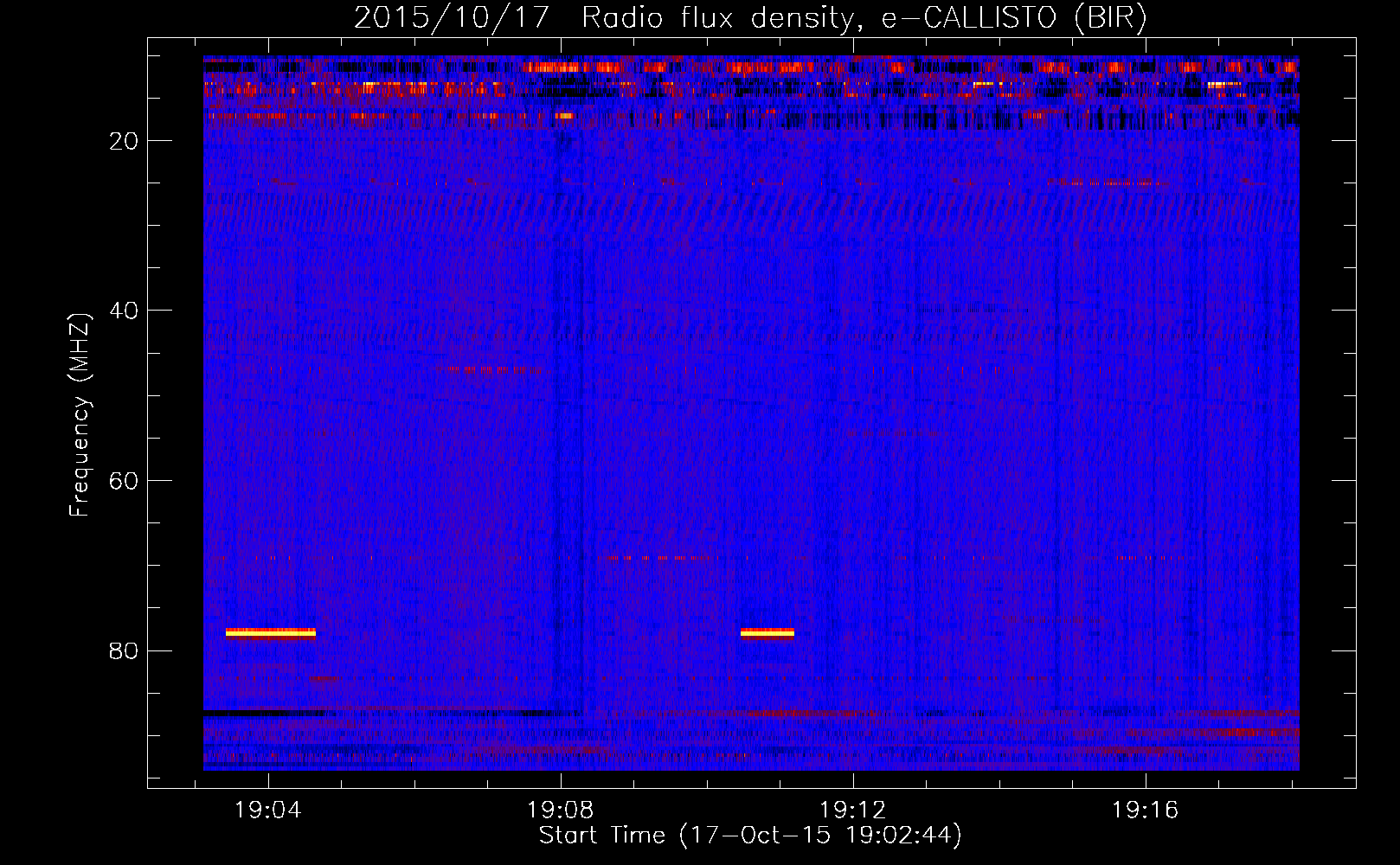Click the 19:08 time tick label
Image resolution: width=1400 pixels, height=865 pixels.
tap(561, 811)
